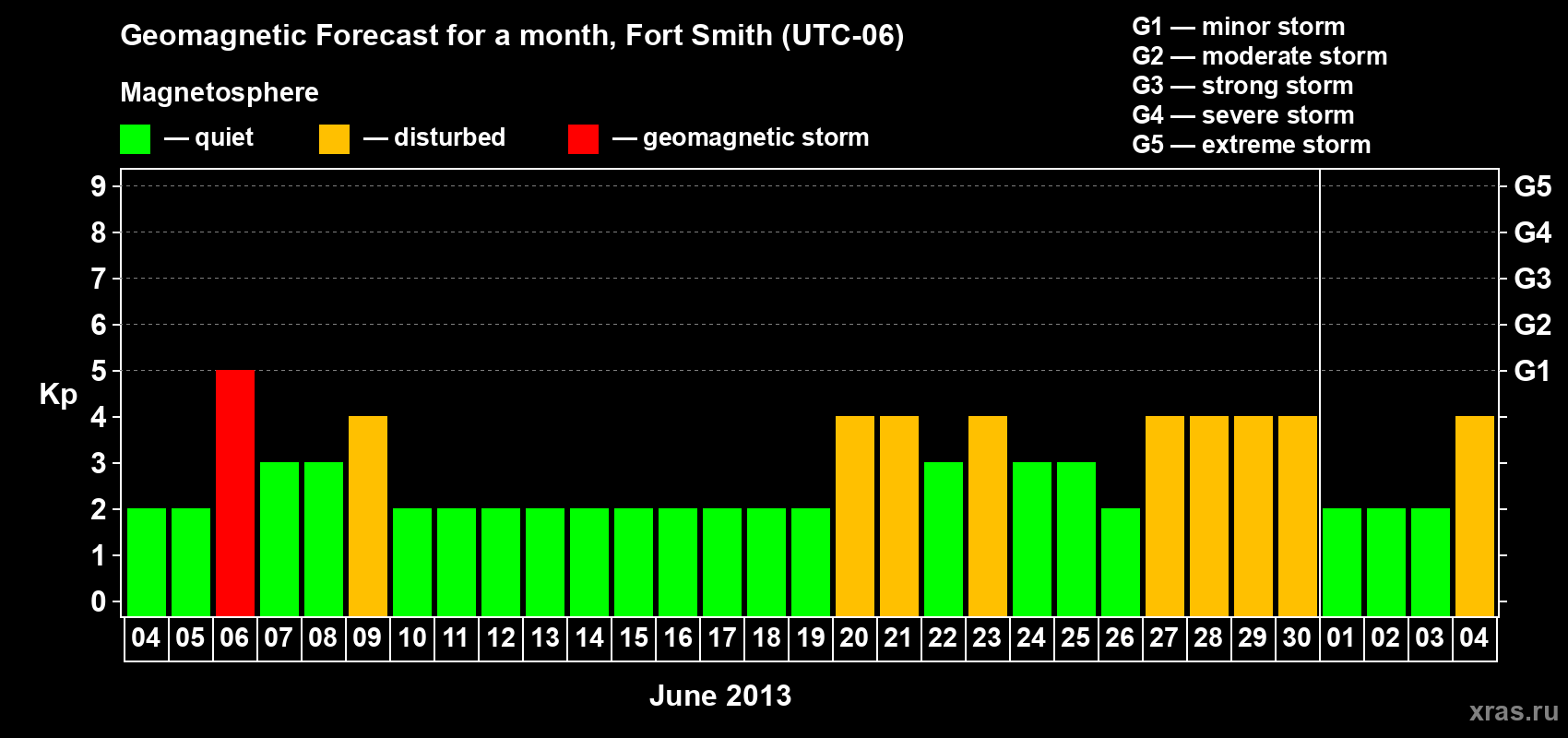This screenshot has width=1568, height=738.
Task: Click date label 21 on the axis
Action: pos(898,637)
